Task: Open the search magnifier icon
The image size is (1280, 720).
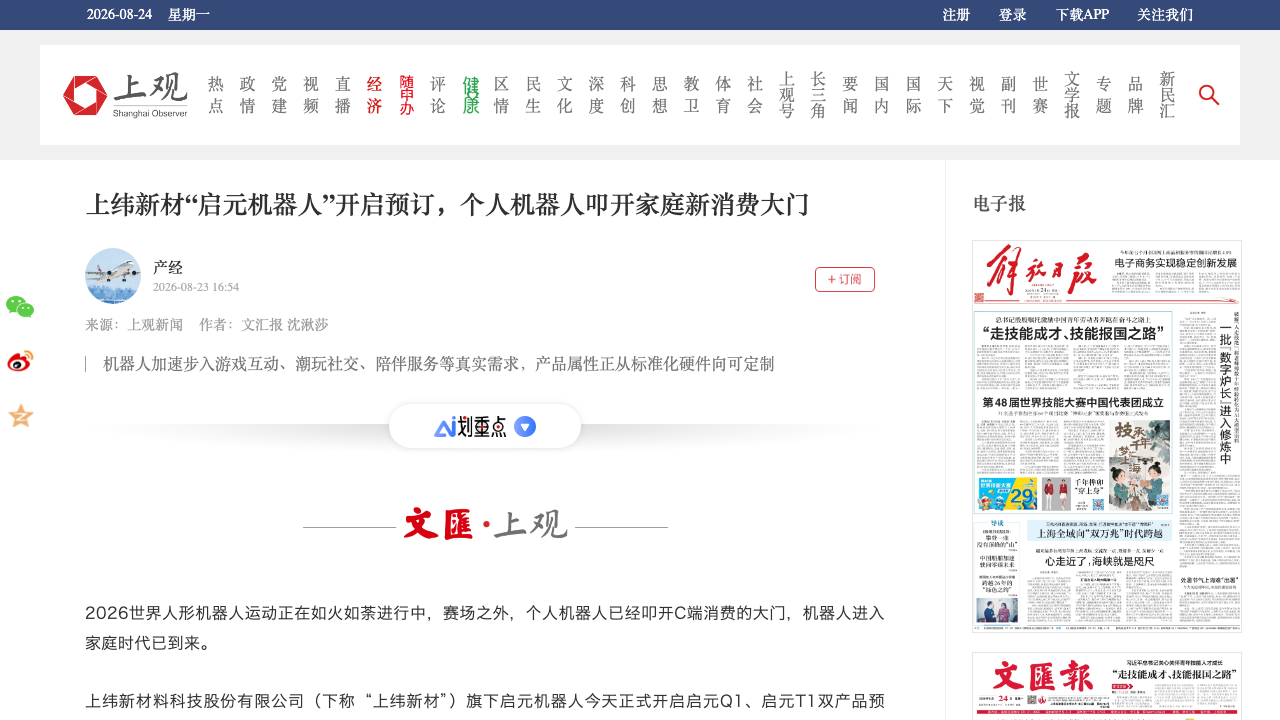Action: 1209,95
